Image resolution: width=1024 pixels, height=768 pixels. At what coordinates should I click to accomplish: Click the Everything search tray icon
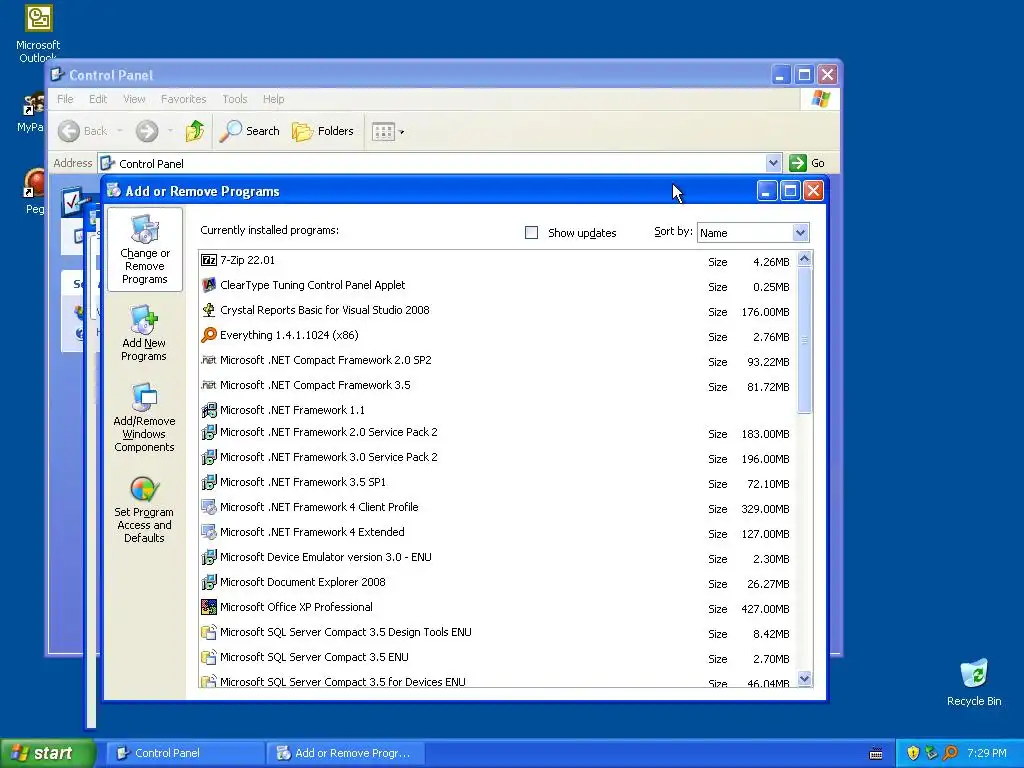(950, 753)
